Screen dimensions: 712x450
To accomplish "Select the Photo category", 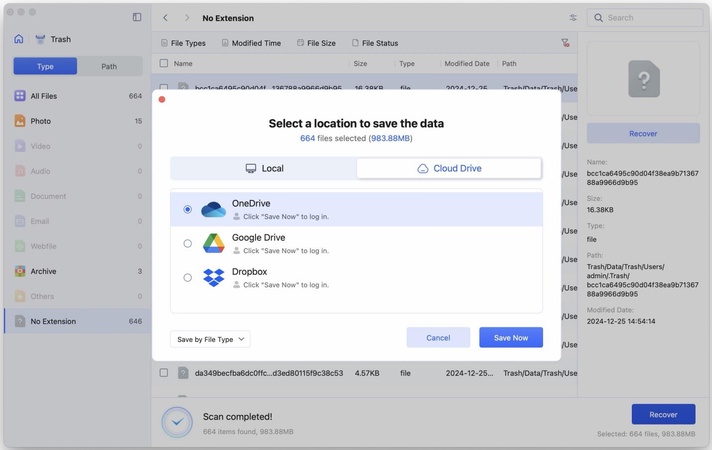I will [77, 121].
